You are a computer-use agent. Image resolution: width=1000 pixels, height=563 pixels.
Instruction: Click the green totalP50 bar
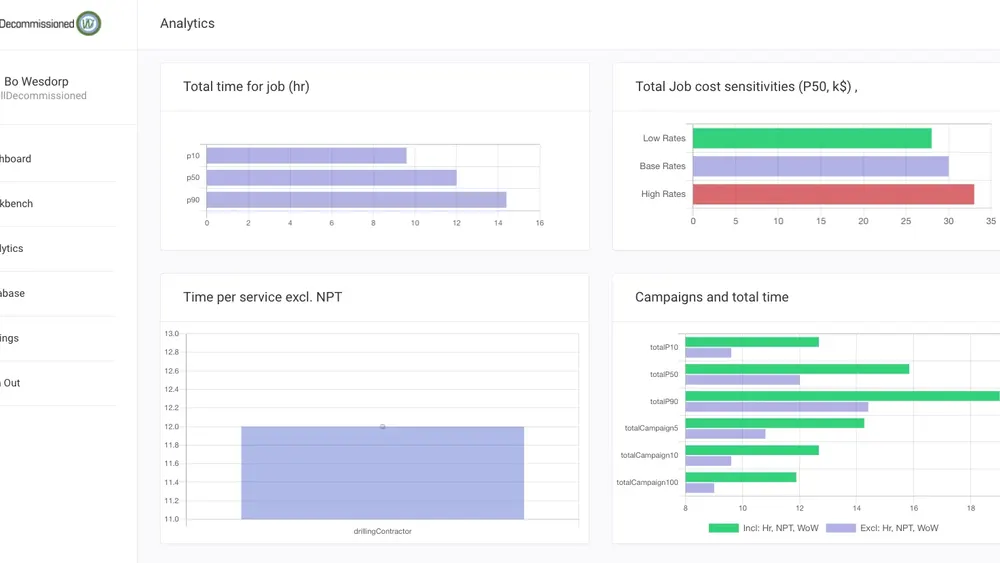[797, 369]
